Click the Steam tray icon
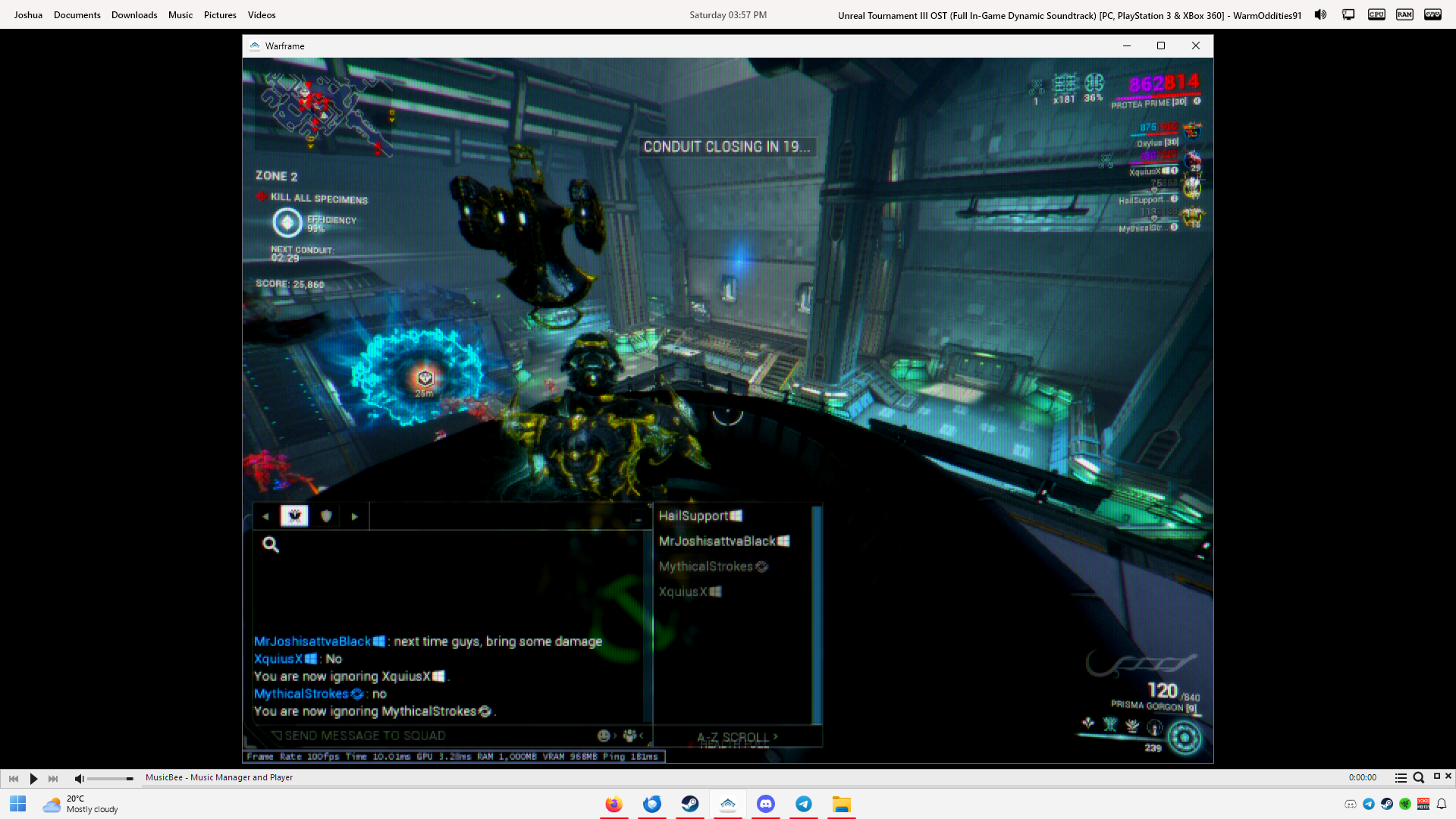 1387,804
